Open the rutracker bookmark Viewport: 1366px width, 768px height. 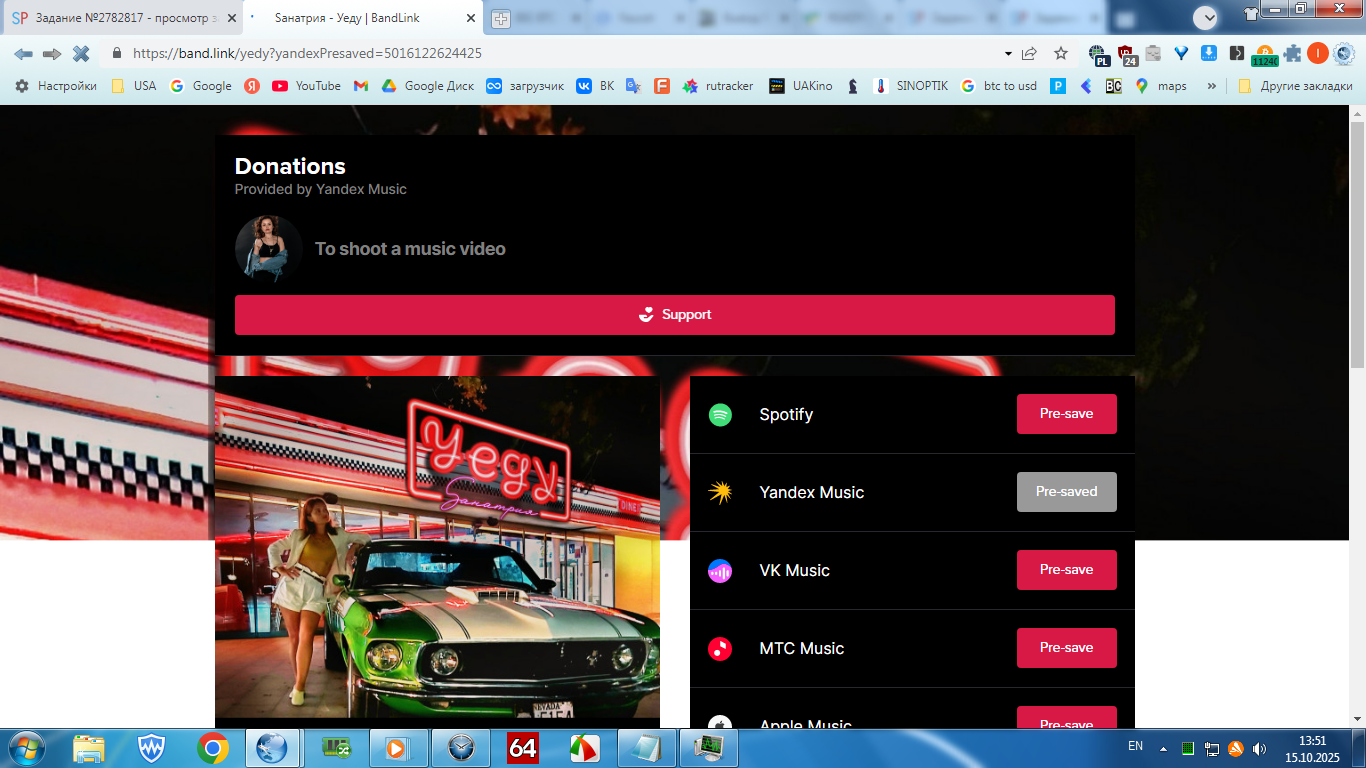tap(718, 86)
